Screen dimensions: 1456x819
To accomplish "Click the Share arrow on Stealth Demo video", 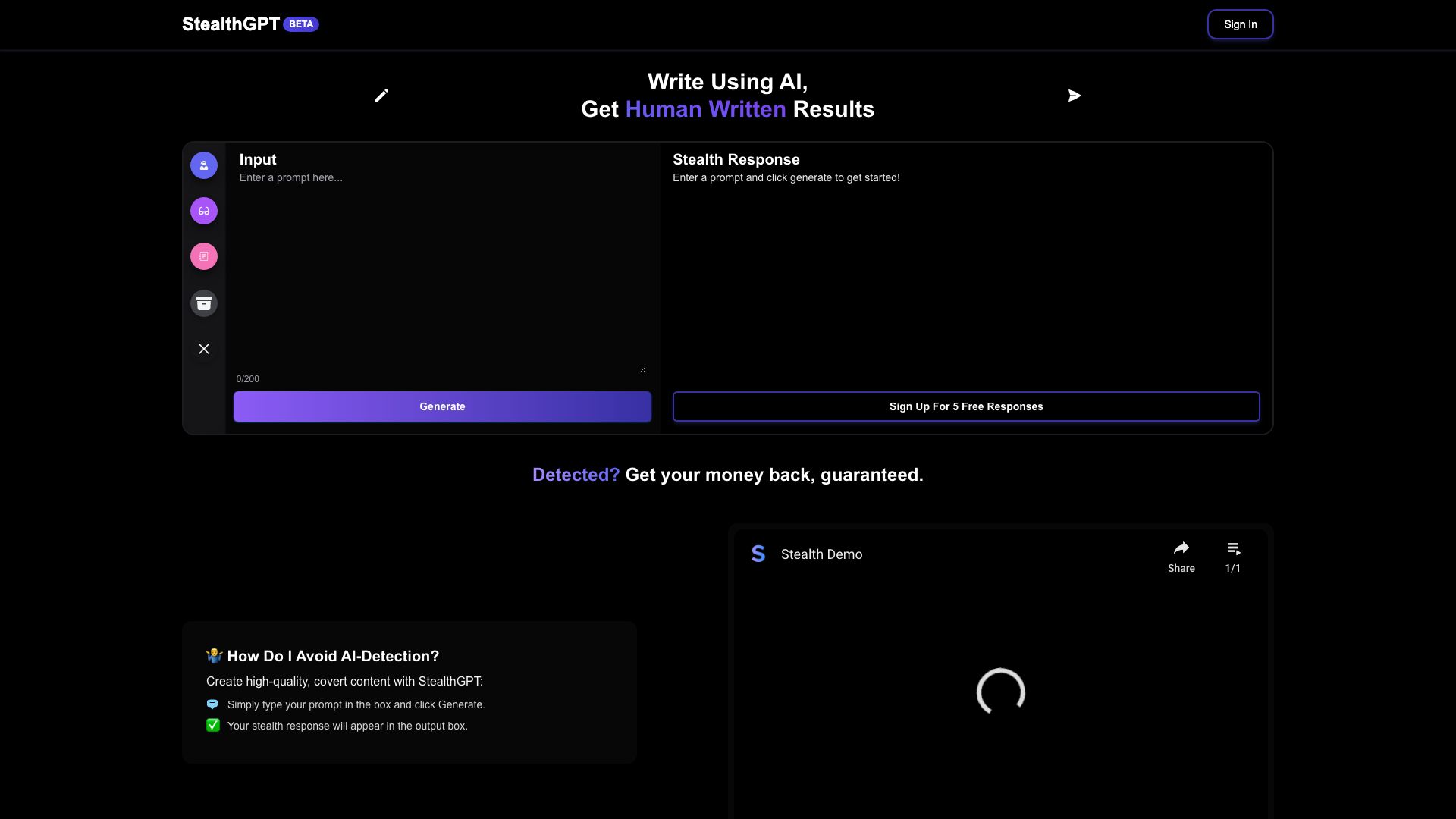I will click(x=1181, y=557).
